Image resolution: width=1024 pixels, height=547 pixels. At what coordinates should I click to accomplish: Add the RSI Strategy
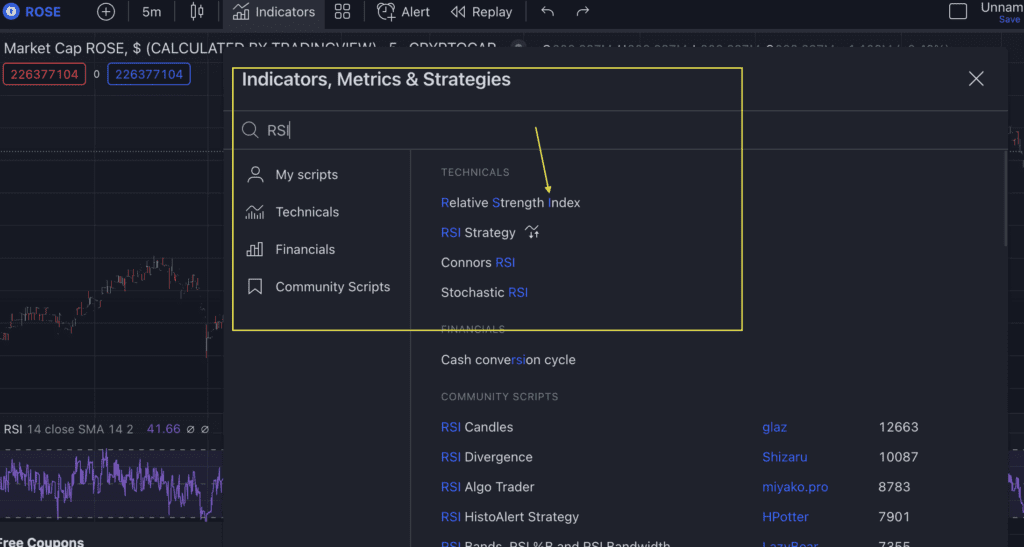(478, 233)
